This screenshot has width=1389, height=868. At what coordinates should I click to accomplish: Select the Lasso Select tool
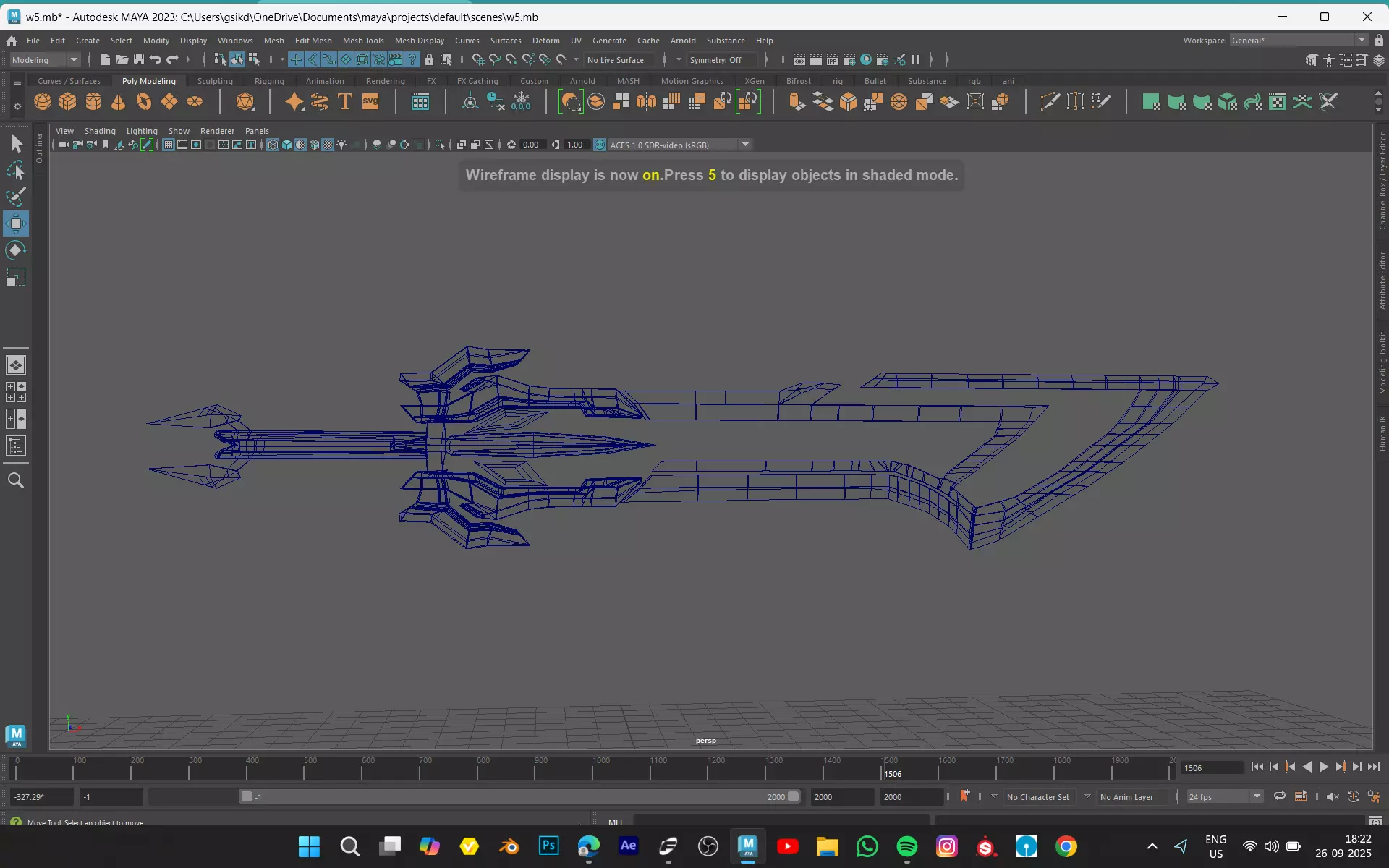point(16,171)
